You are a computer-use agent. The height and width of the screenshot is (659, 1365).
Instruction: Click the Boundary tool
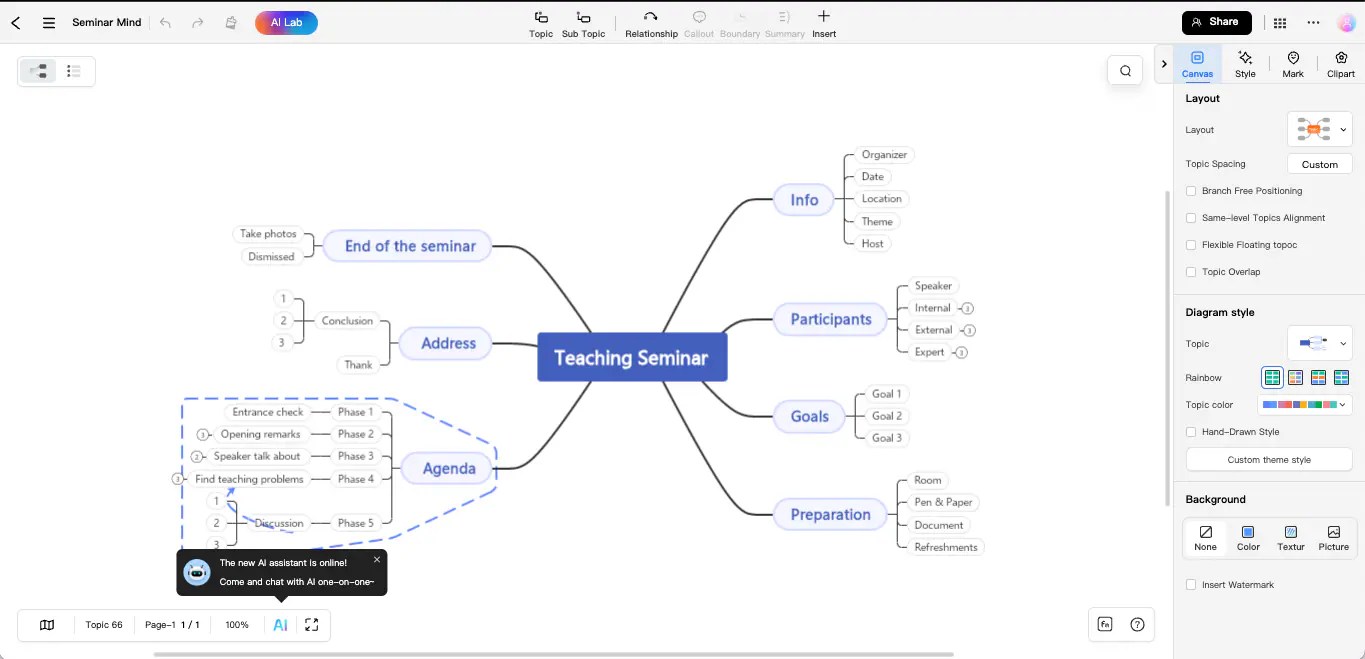(740, 24)
